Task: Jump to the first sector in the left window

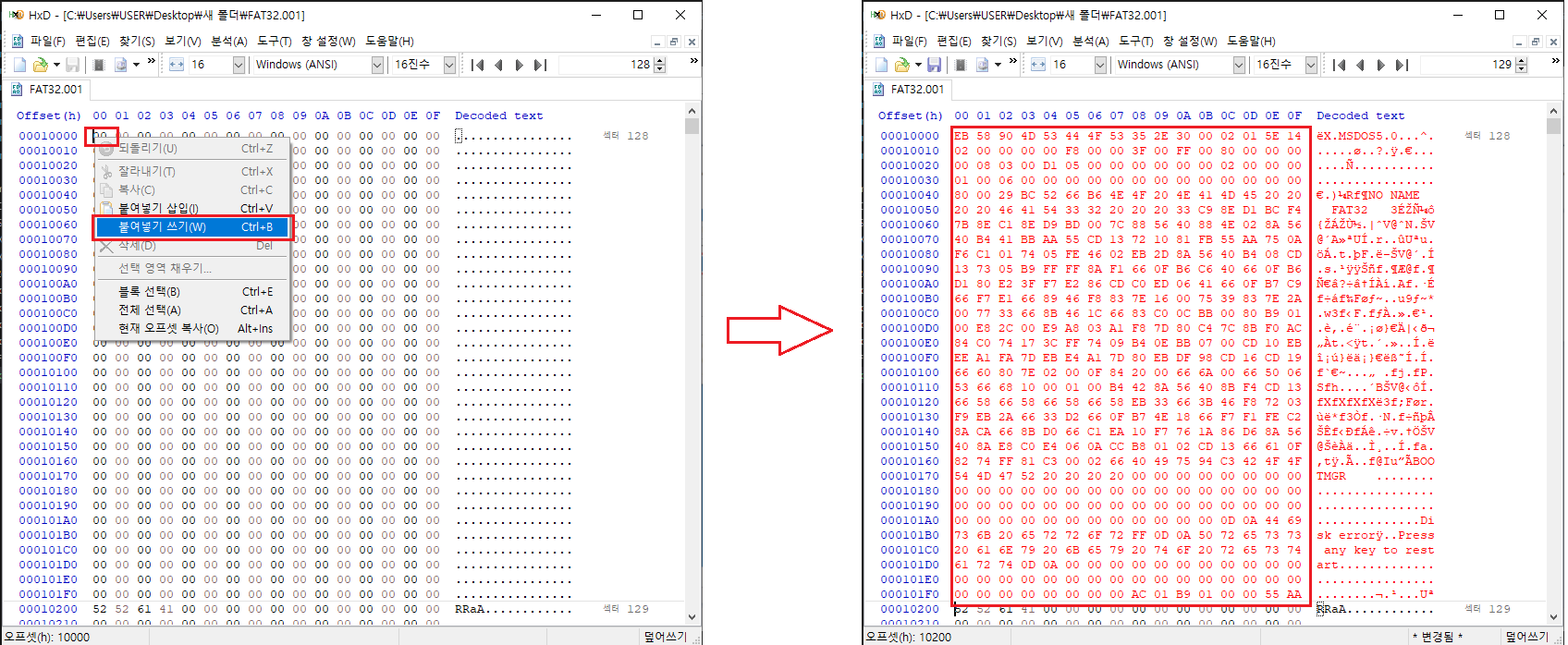Action: coord(477,65)
